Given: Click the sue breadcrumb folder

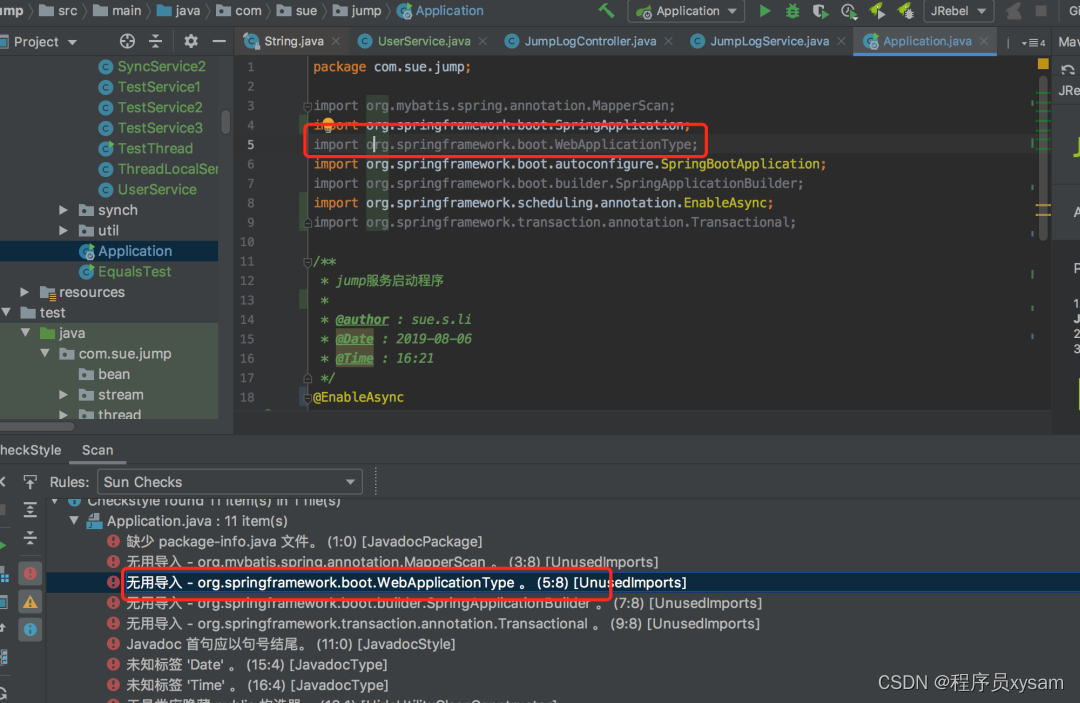Looking at the screenshot, I should [x=297, y=11].
